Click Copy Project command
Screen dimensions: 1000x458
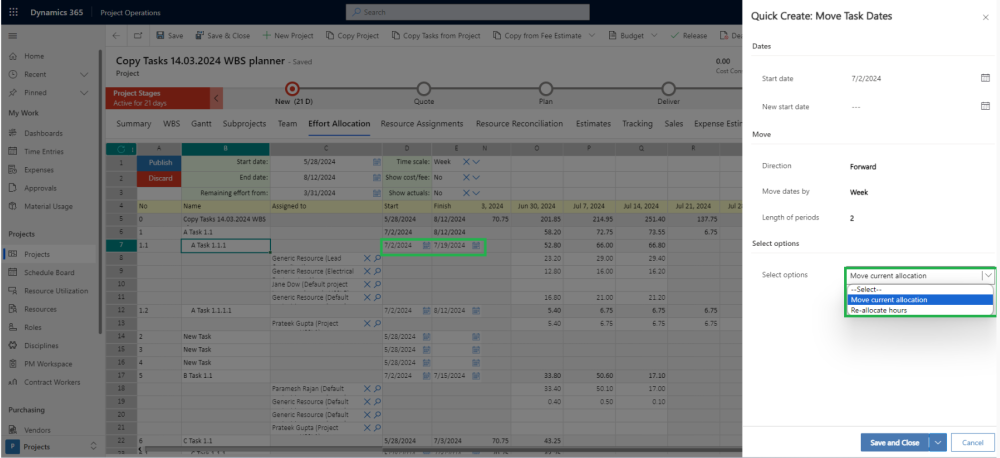352,36
